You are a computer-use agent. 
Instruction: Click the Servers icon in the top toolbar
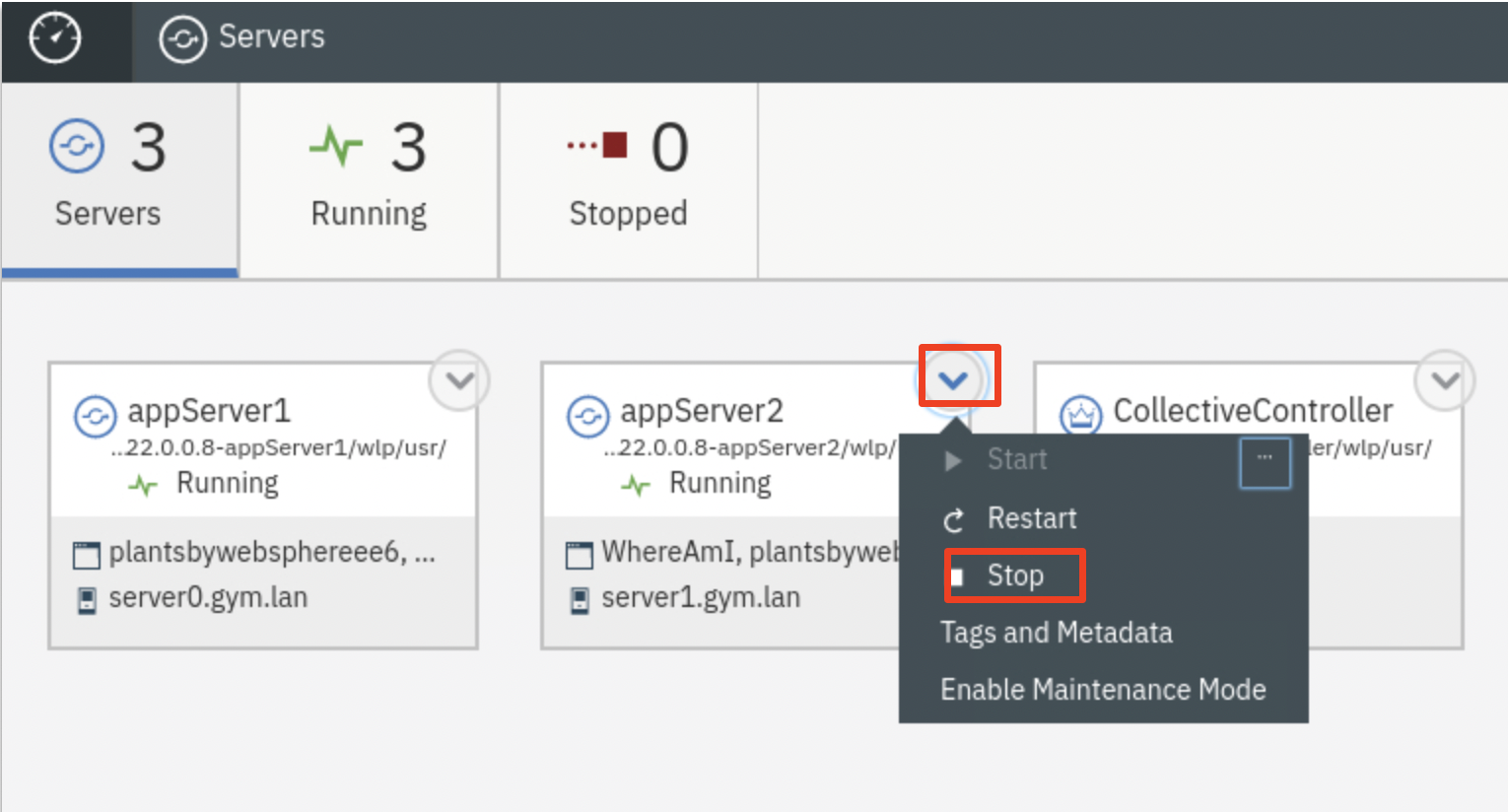click(x=183, y=39)
